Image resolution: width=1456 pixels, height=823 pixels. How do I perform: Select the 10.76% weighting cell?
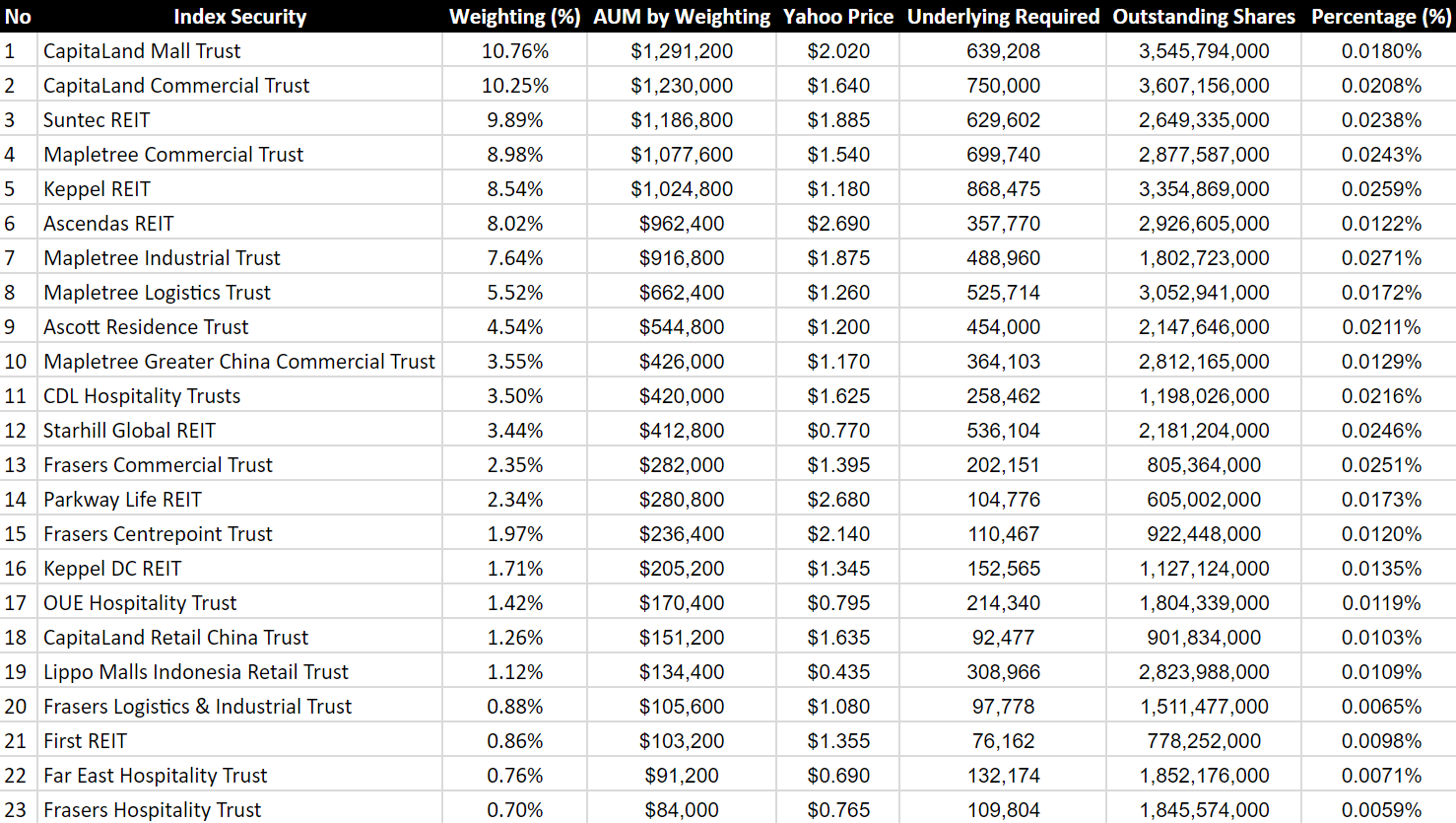pos(514,50)
